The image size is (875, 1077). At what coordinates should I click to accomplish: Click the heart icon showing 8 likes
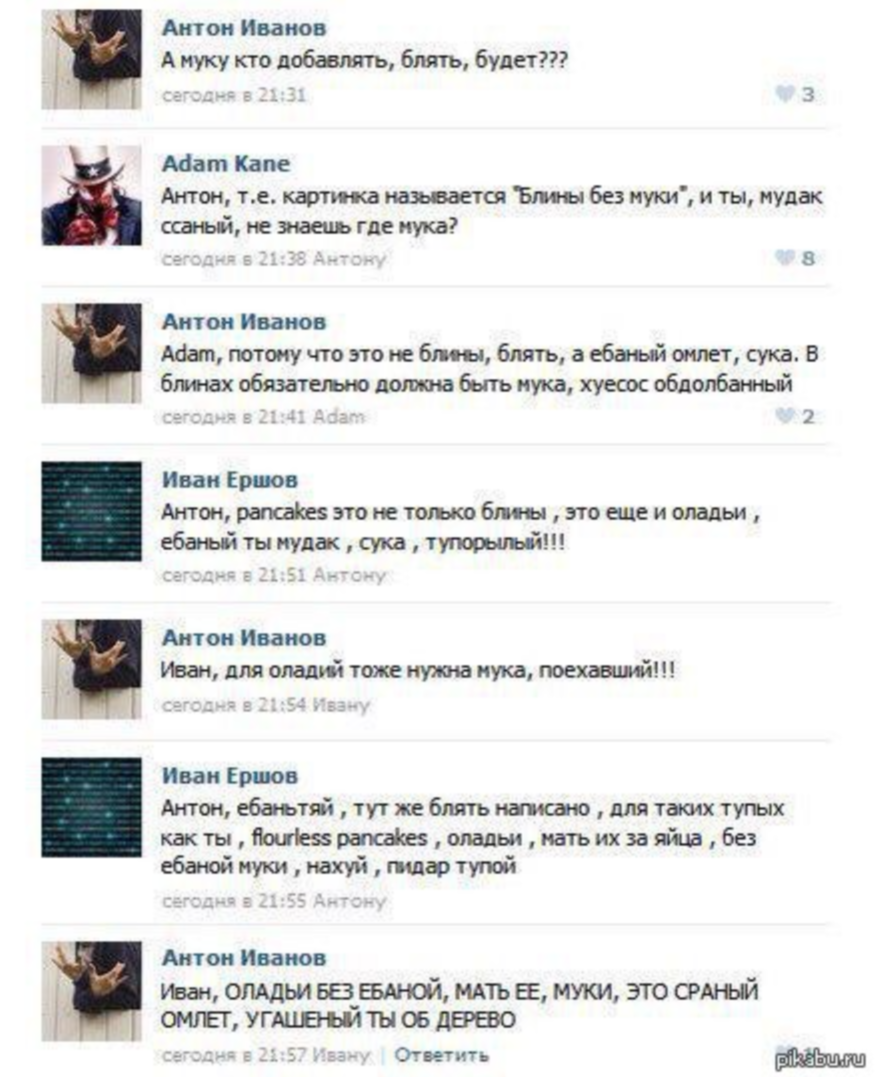pos(784,258)
